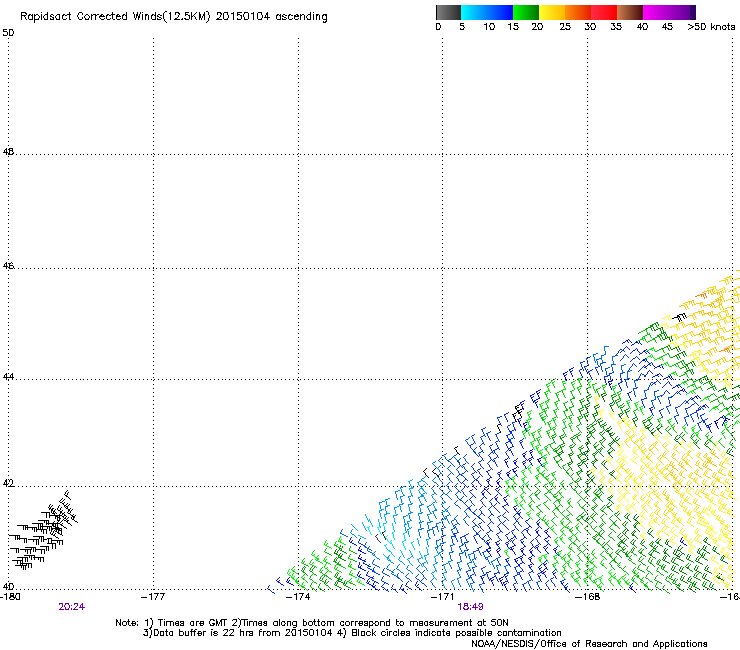Screen dimensions: 740x650
Task: Click the red 30-35 knots legend swatch
Action: pos(604,12)
